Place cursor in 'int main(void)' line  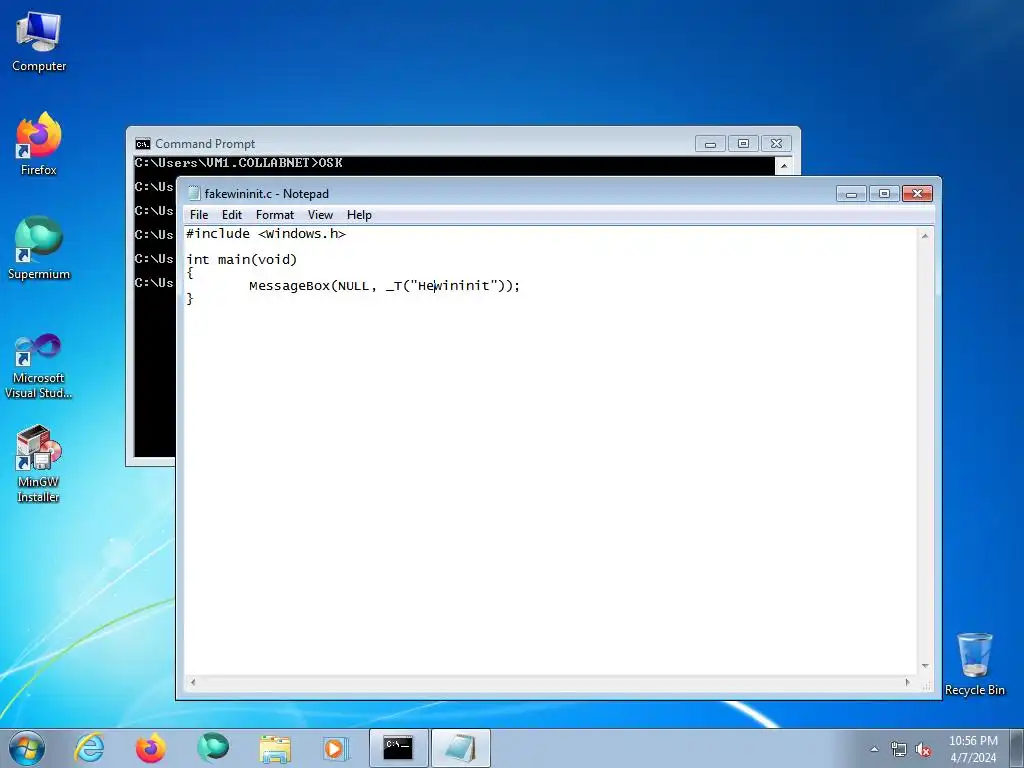coord(242,260)
